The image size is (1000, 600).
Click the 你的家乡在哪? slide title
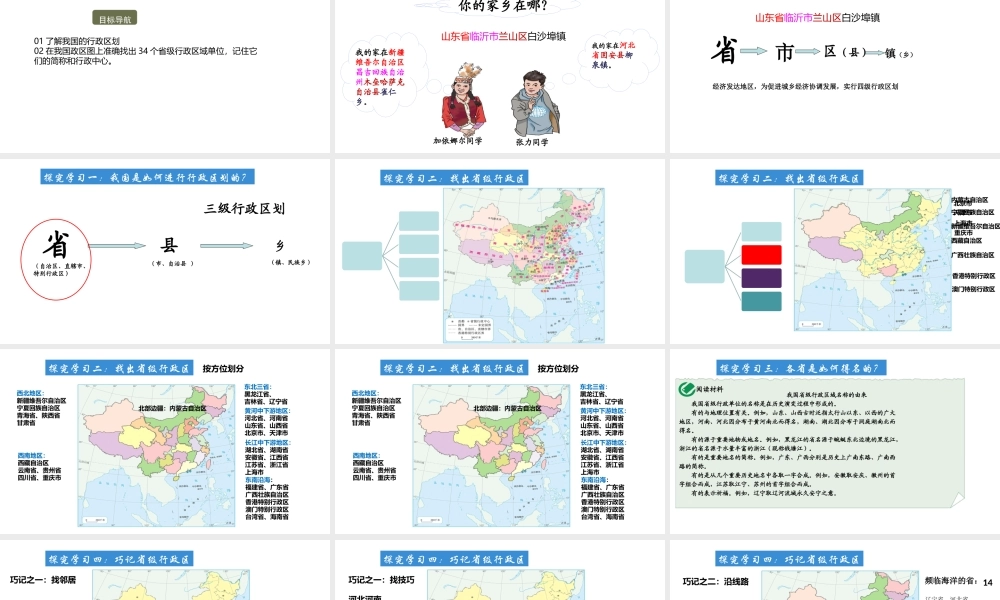coord(503,6)
